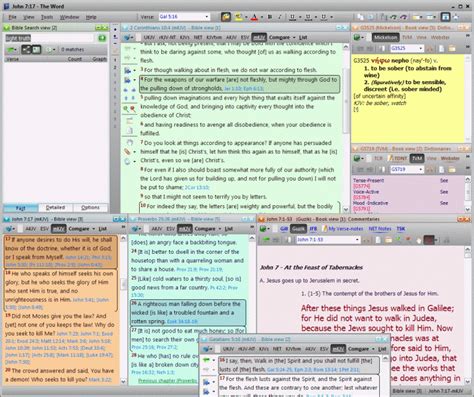Open the Help menu
The width and height of the screenshot is (474, 397).
click(x=91, y=17)
